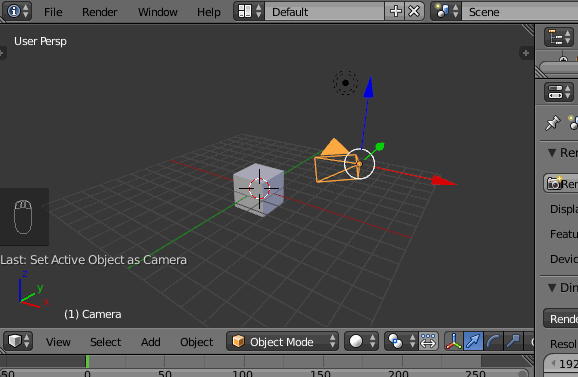Open the Add menu in 3D viewport header
This screenshot has height=377, width=578.
[x=150, y=342]
